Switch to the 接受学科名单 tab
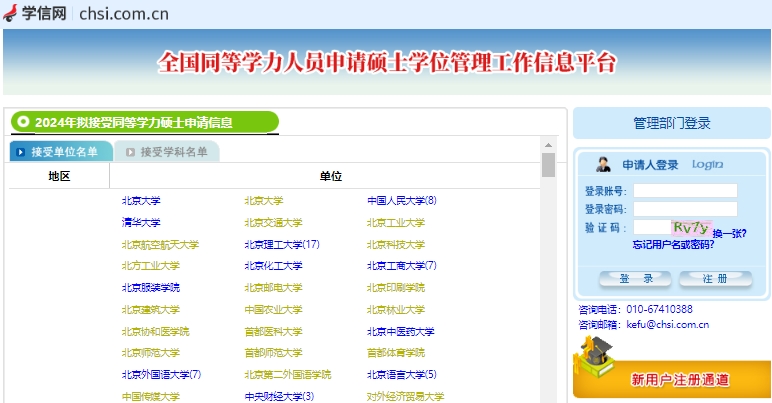772x403 pixels. (x=167, y=152)
